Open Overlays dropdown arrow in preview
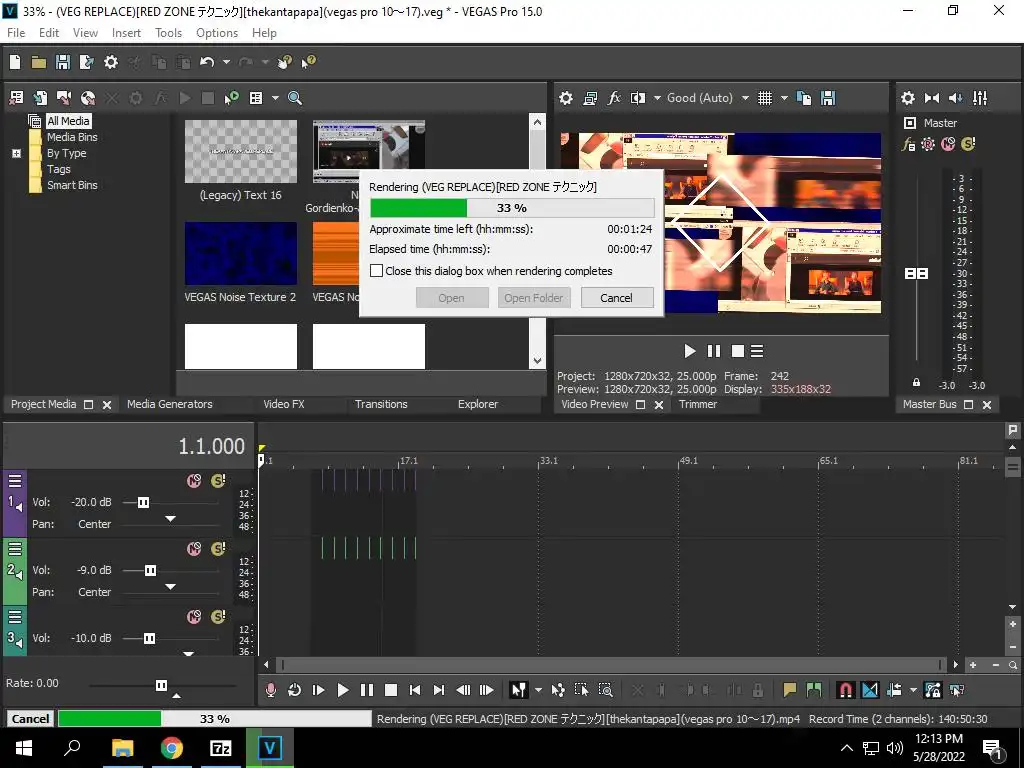The width and height of the screenshot is (1024, 768). coord(784,98)
